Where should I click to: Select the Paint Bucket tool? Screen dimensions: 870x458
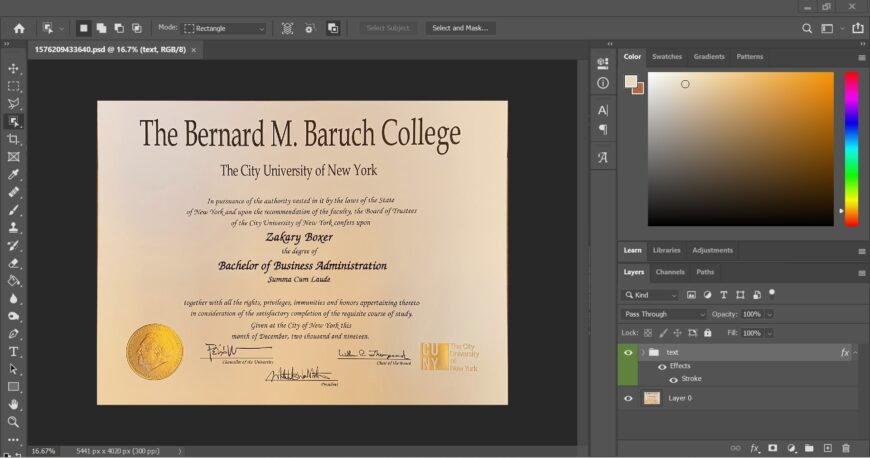point(13,281)
